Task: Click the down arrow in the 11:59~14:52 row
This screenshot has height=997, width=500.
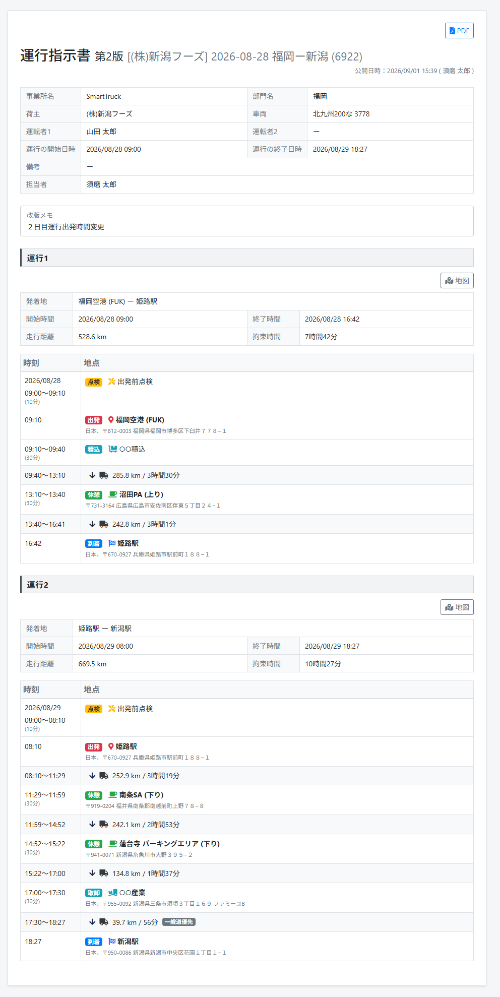Action: tap(92, 824)
